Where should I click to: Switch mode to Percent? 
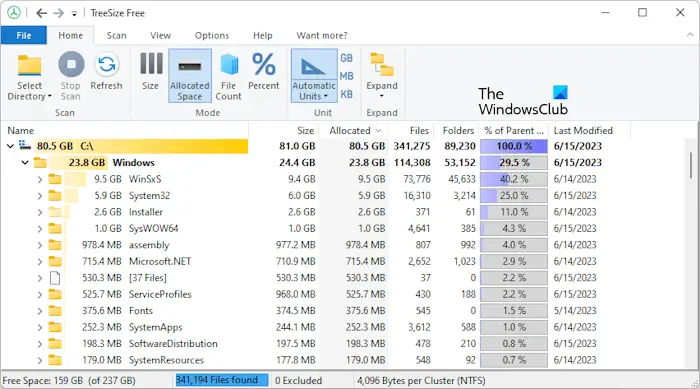[x=263, y=72]
